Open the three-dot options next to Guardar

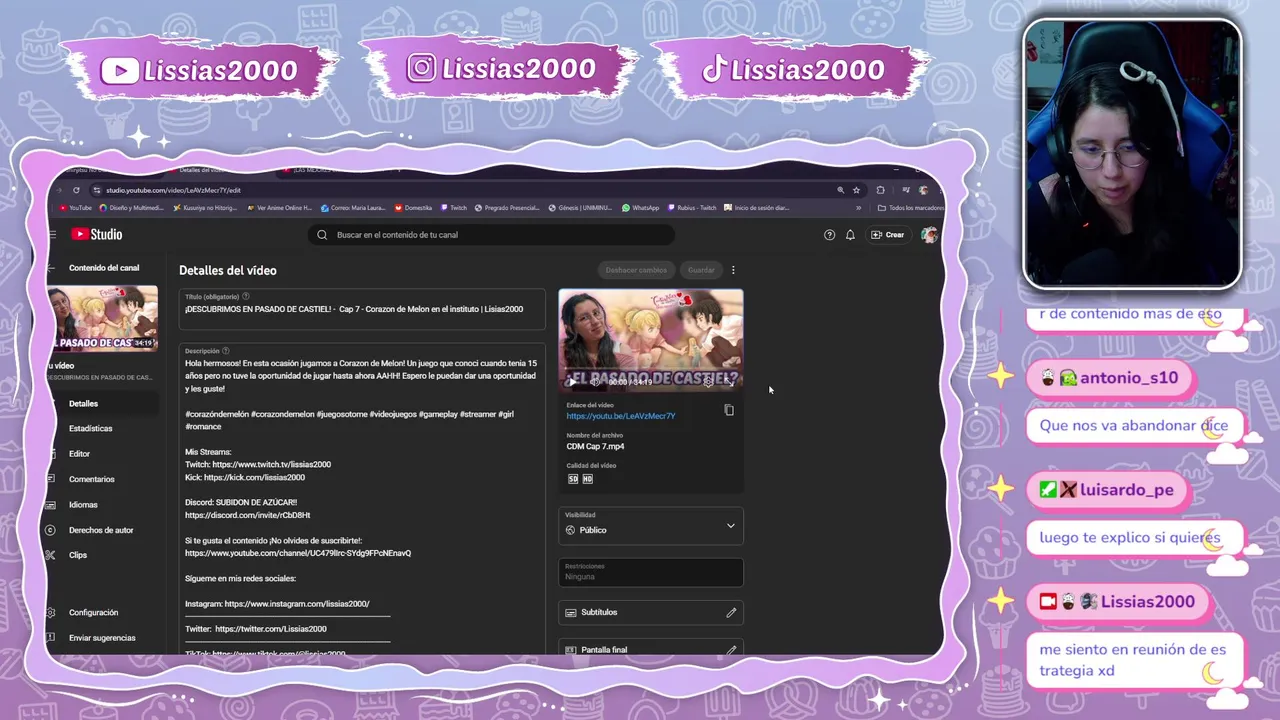click(x=733, y=270)
